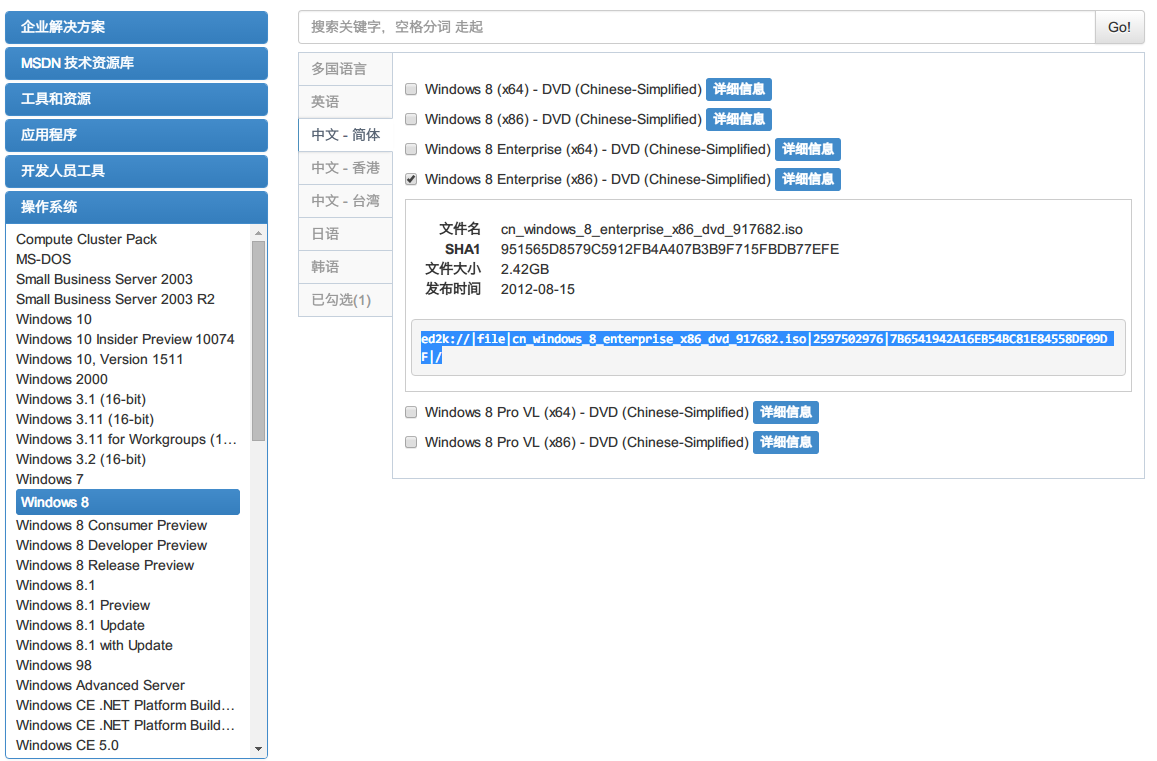Expand 企业解决方案 section
The image size is (1157, 761).
coord(137,27)
